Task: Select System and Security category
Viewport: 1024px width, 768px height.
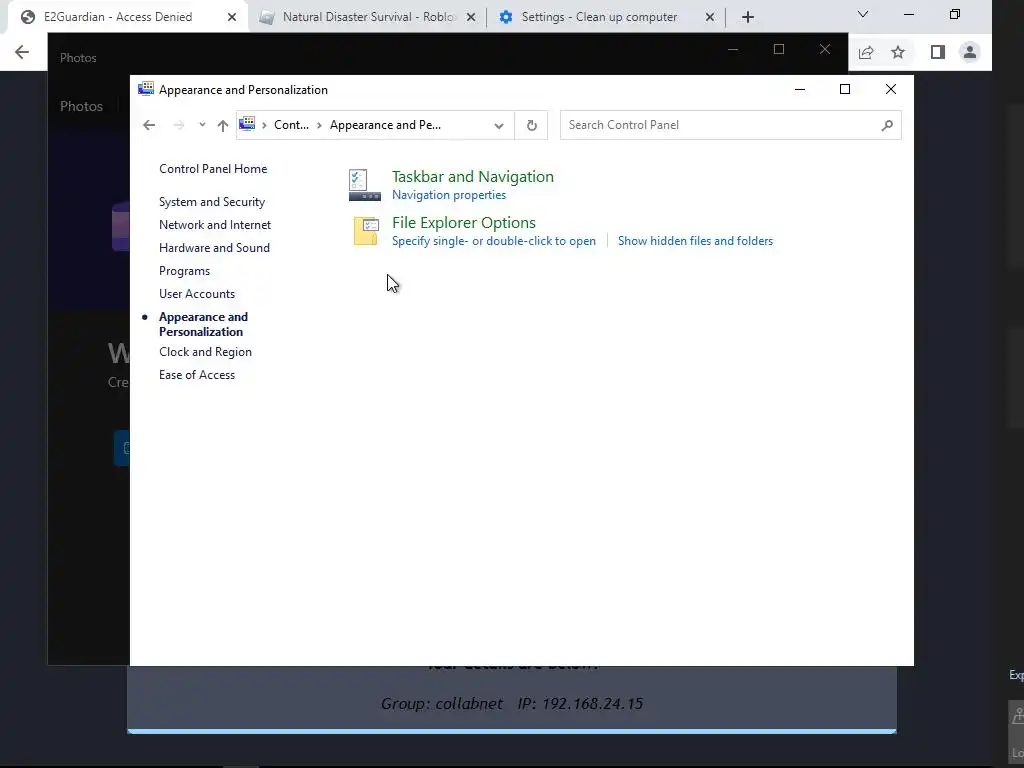Action: (x=212, y=202)
